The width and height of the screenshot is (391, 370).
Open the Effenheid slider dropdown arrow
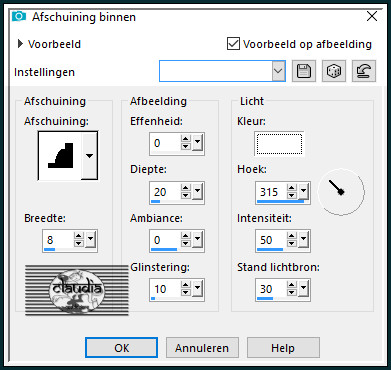pyautogui.click(x=197, y=143)
